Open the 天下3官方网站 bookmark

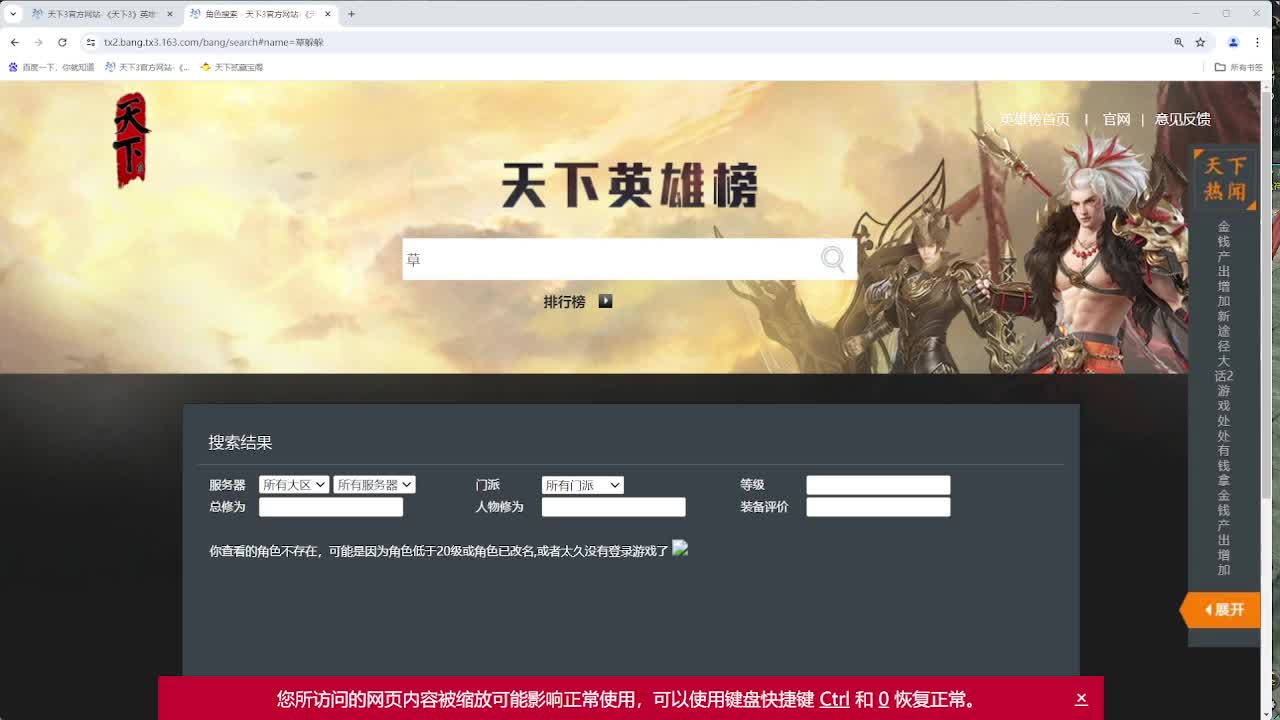pos(147,67)
